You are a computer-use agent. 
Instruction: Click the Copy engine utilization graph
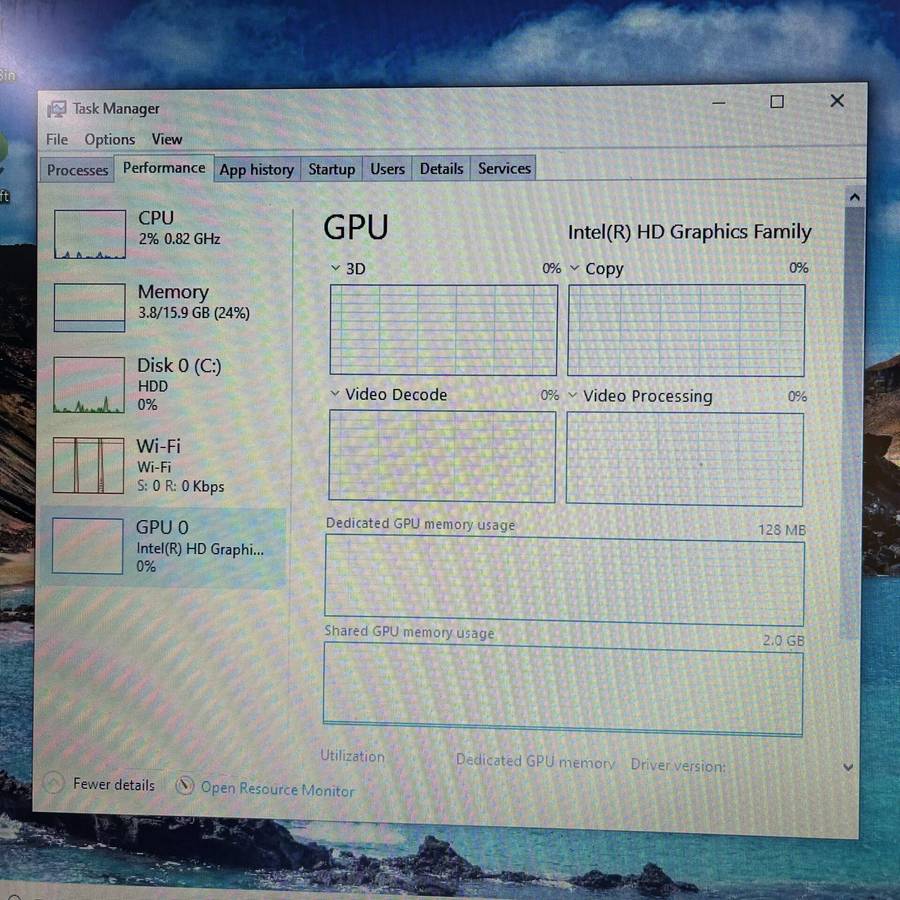pyautogui.click(x=686, y=331)
